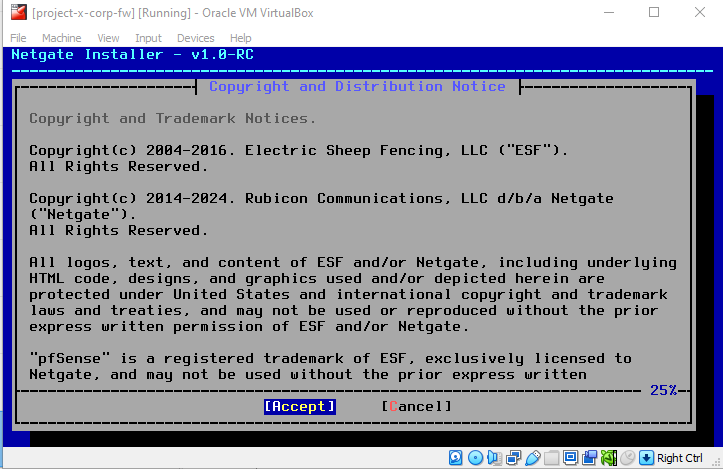Image resolution: width=723 pixels, height=469 pixels.
Task: Click the mouse integration status icon
Action: tap(627, 458)
